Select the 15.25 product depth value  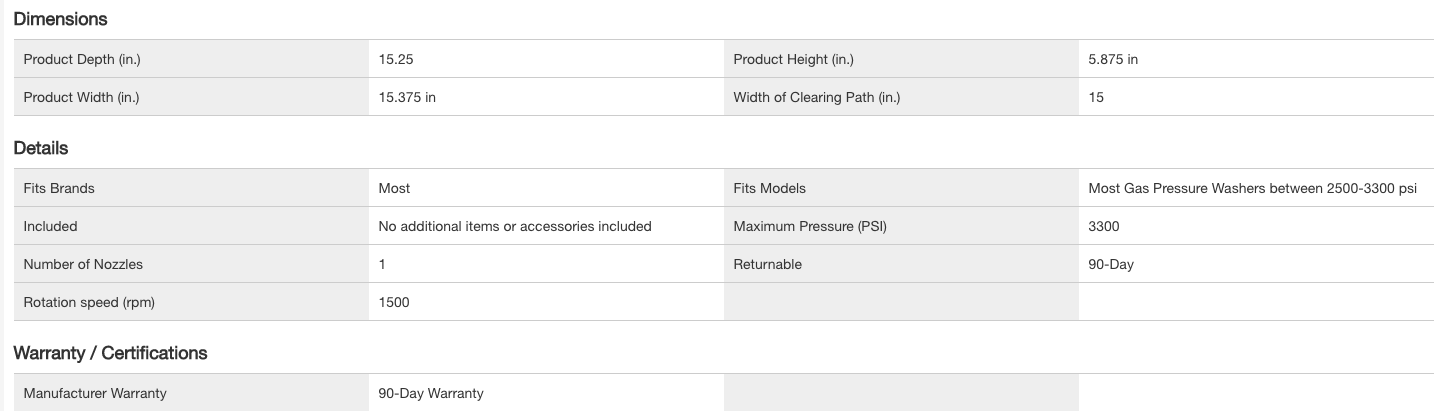(x=396, y=59)
